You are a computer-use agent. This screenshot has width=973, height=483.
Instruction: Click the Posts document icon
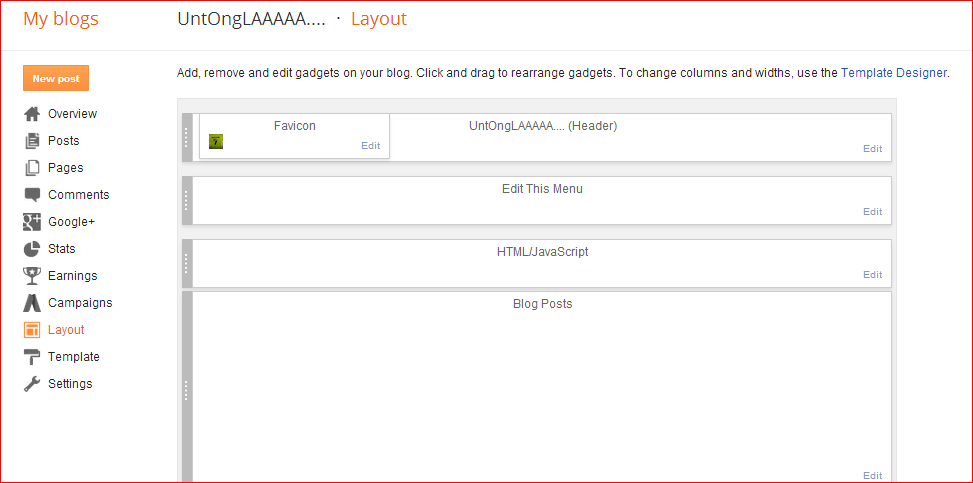(32, 141)
